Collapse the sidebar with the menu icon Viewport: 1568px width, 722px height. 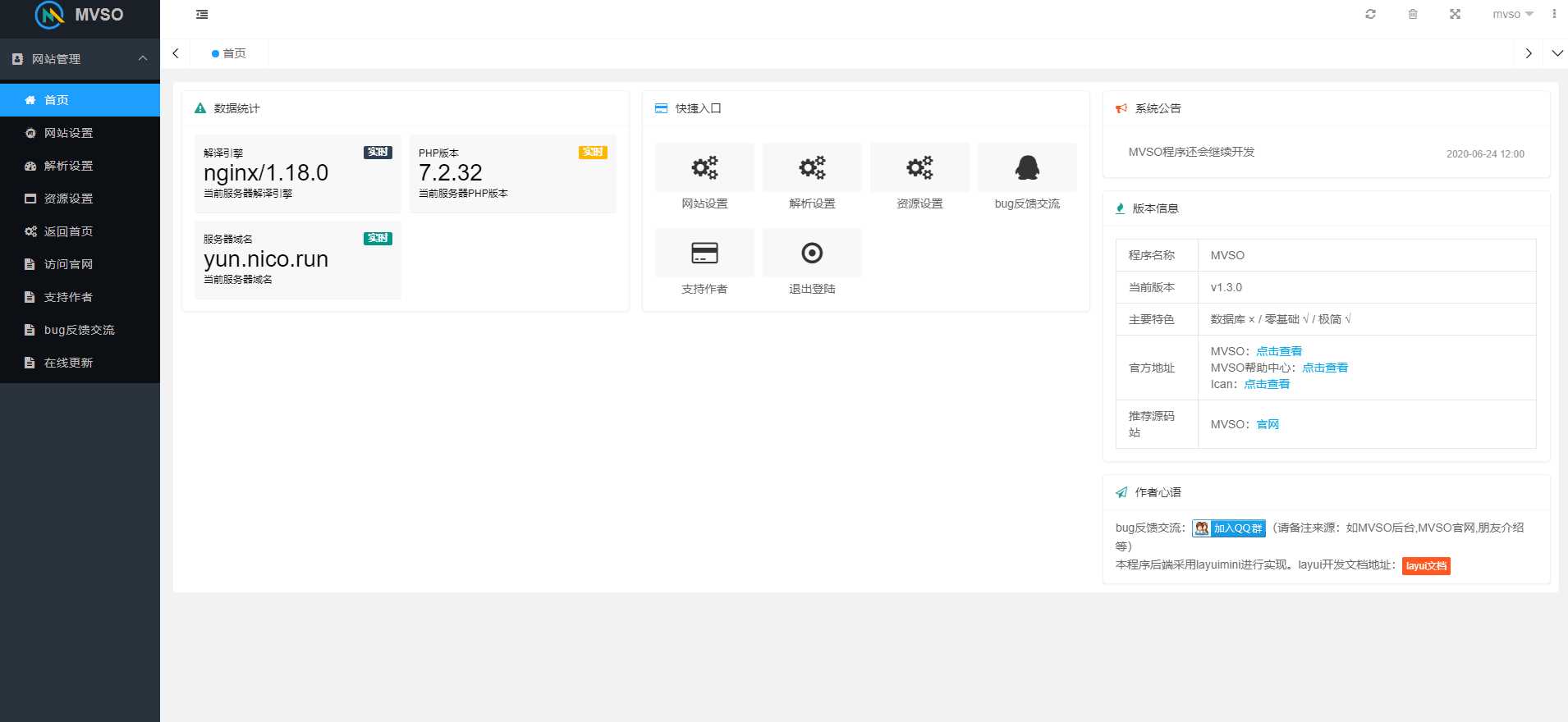point(202,14)
